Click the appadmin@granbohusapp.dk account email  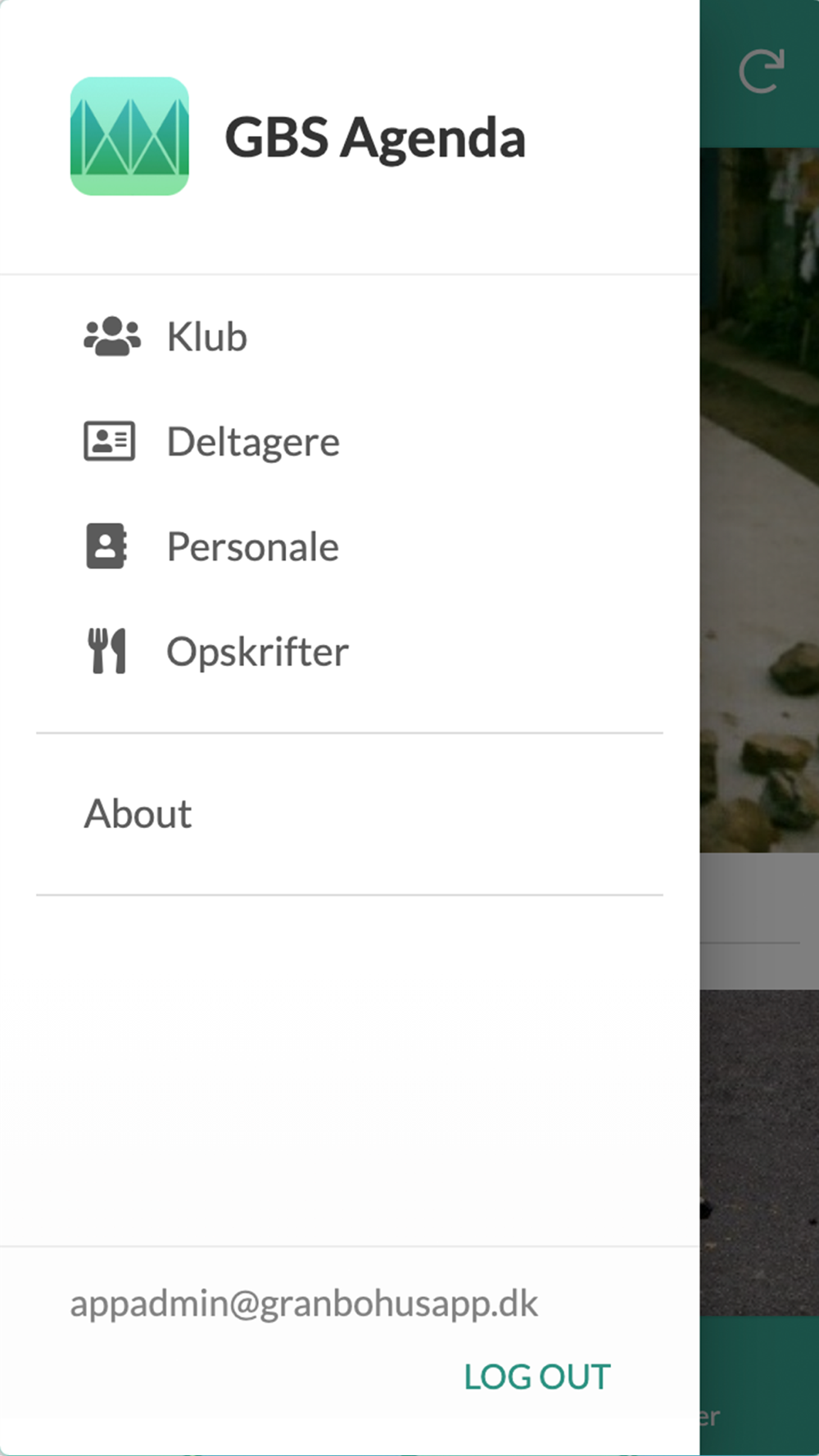click(x=304, y=1304)
